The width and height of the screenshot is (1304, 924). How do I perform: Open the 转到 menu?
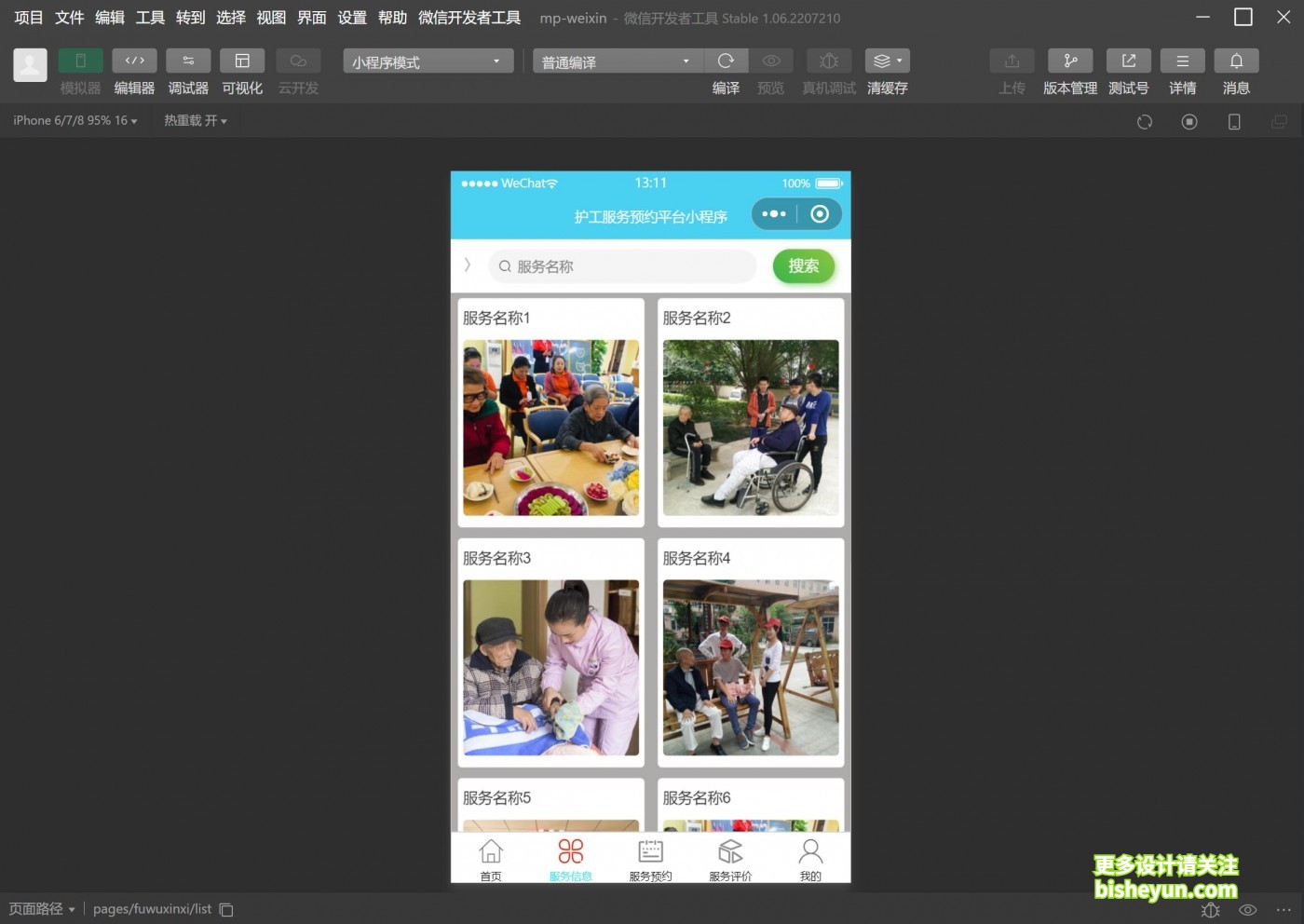pyautogui.click(x=191, y=18)
